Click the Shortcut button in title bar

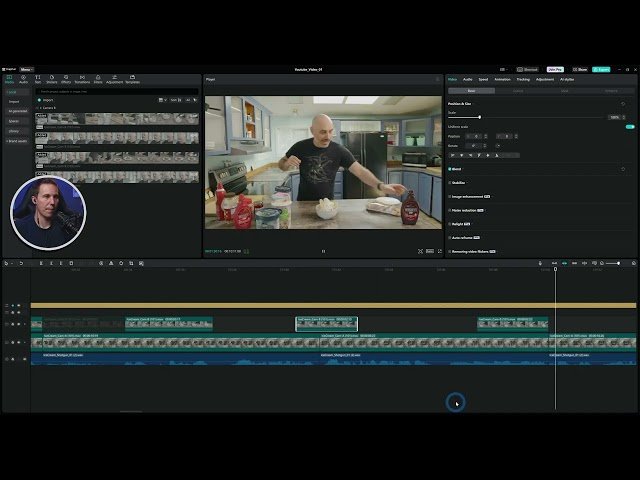point(527,69)
